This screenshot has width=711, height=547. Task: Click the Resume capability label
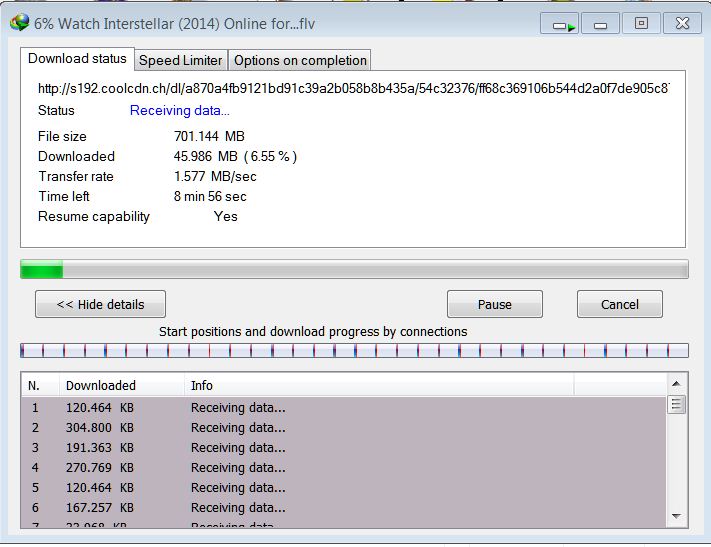coord(94,217)
